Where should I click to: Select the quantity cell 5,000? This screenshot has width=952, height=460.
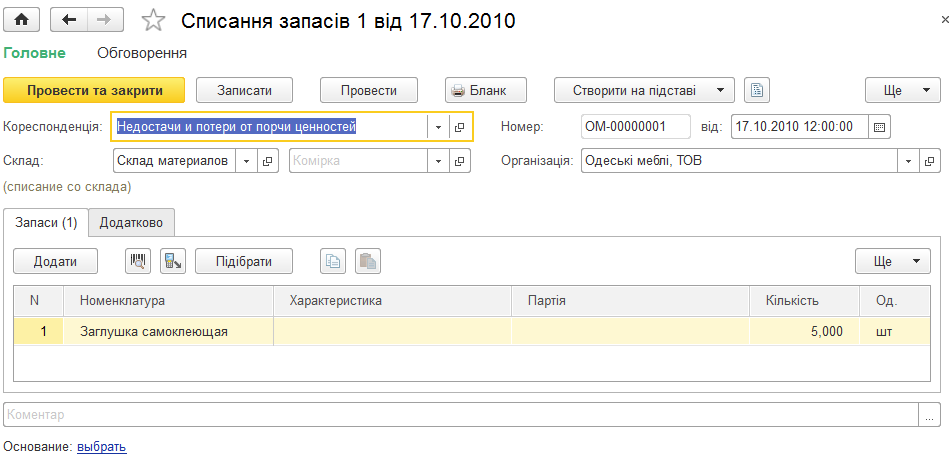(804, 331)
